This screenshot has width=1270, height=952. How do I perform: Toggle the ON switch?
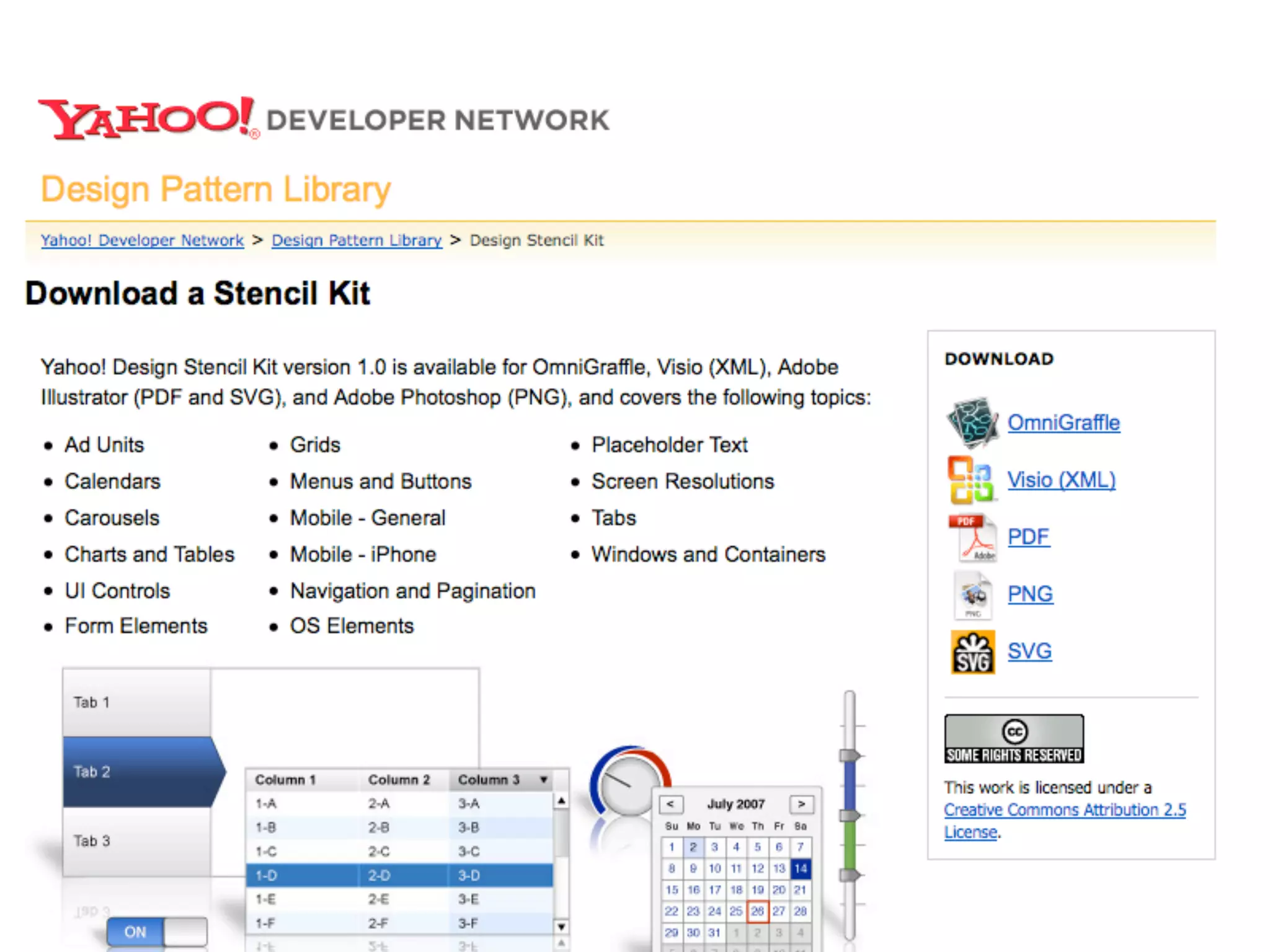156,932
